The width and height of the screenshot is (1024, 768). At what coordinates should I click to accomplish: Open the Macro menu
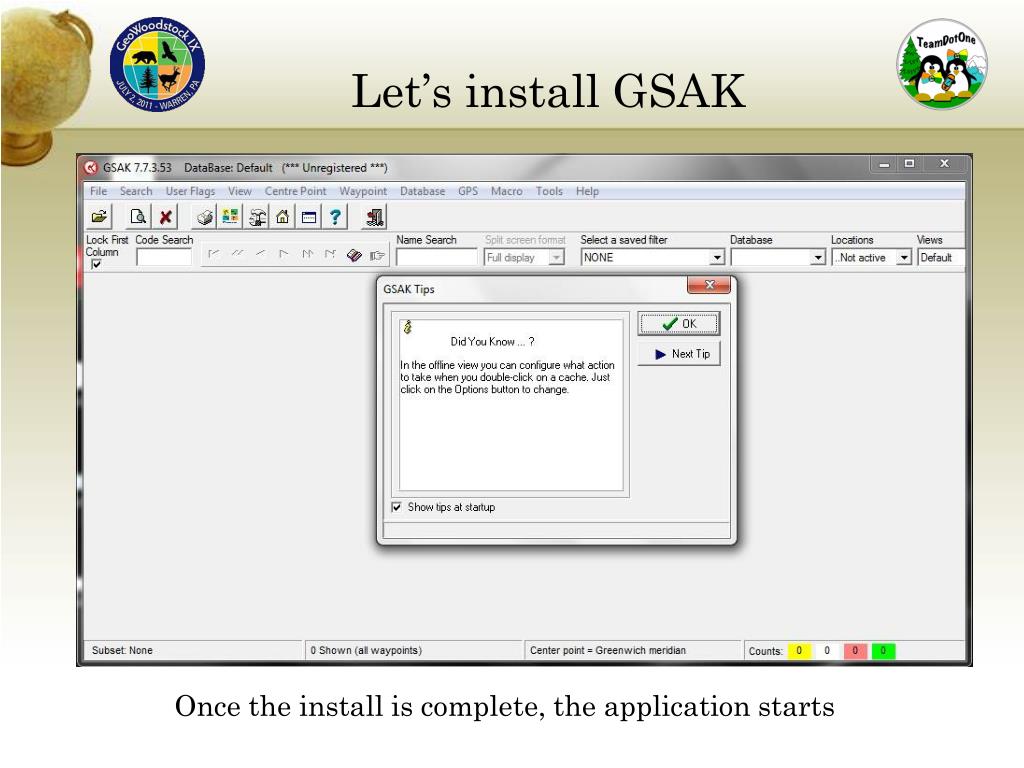(507, 191)
